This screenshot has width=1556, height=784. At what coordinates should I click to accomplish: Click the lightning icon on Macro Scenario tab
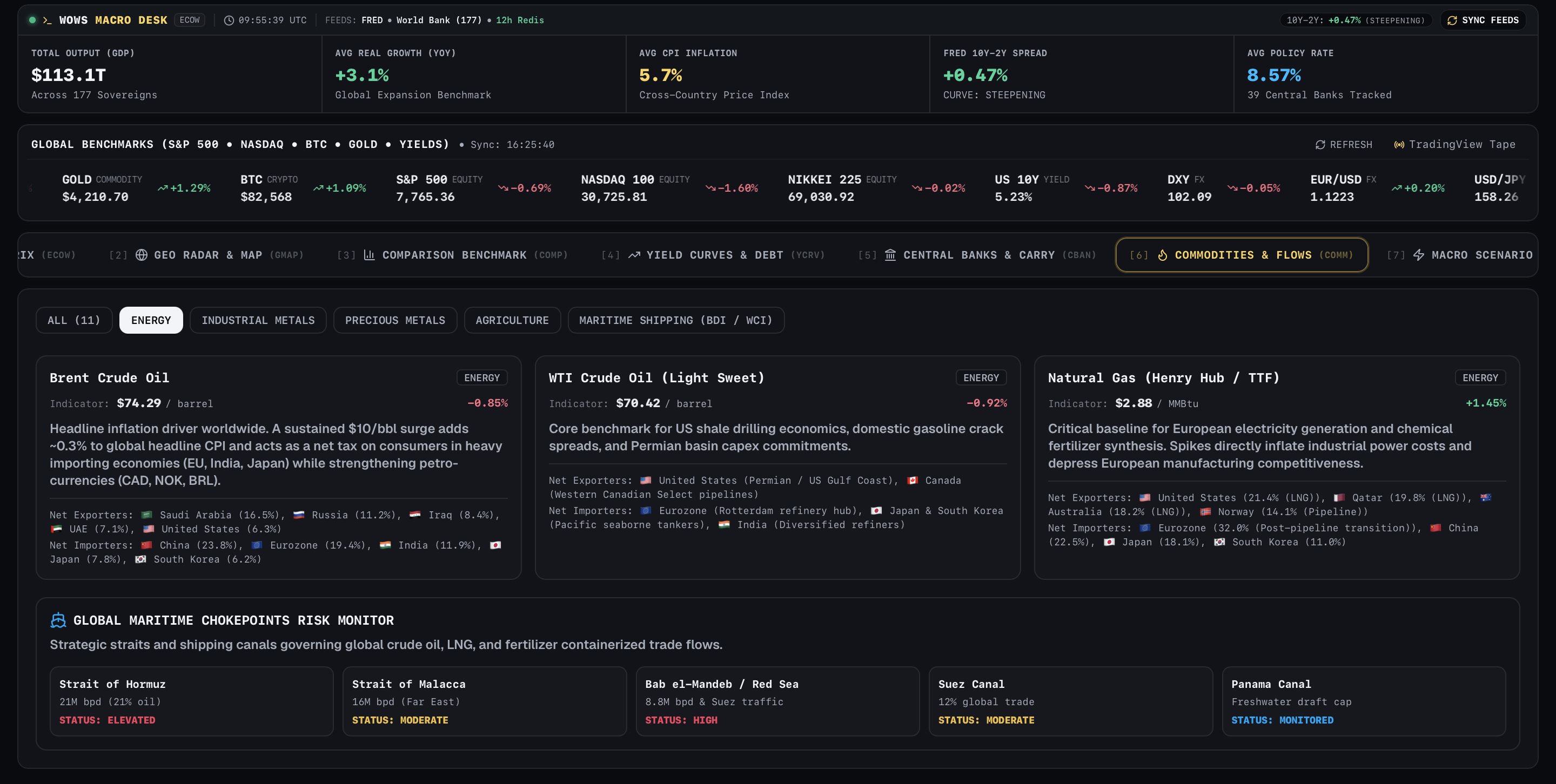click(1419, 255)
